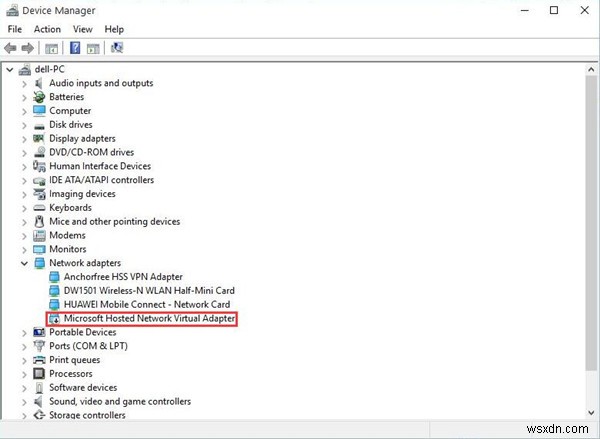Select the DVD/CD-ROM drives label

(x=91, y=152)
